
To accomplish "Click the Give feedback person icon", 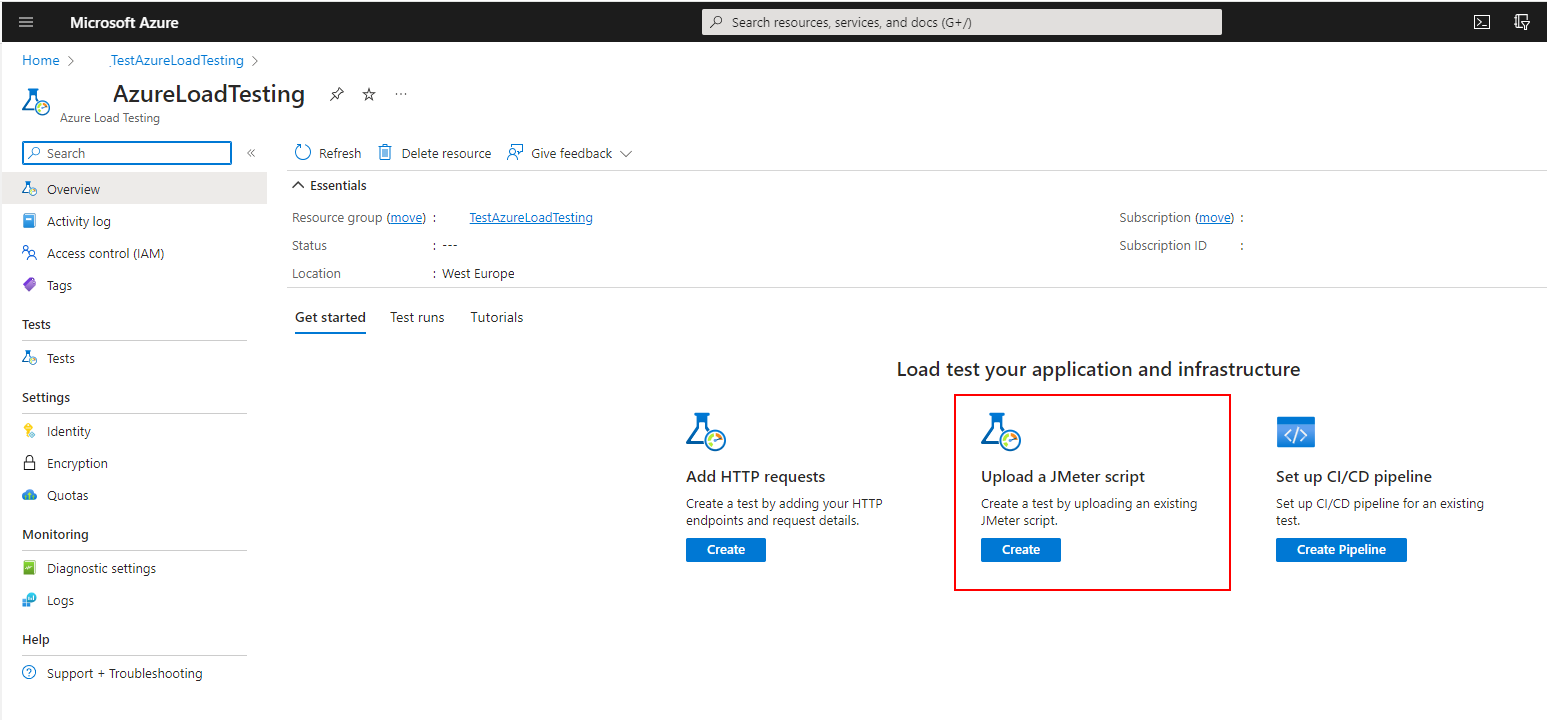I will coord(515,152).
